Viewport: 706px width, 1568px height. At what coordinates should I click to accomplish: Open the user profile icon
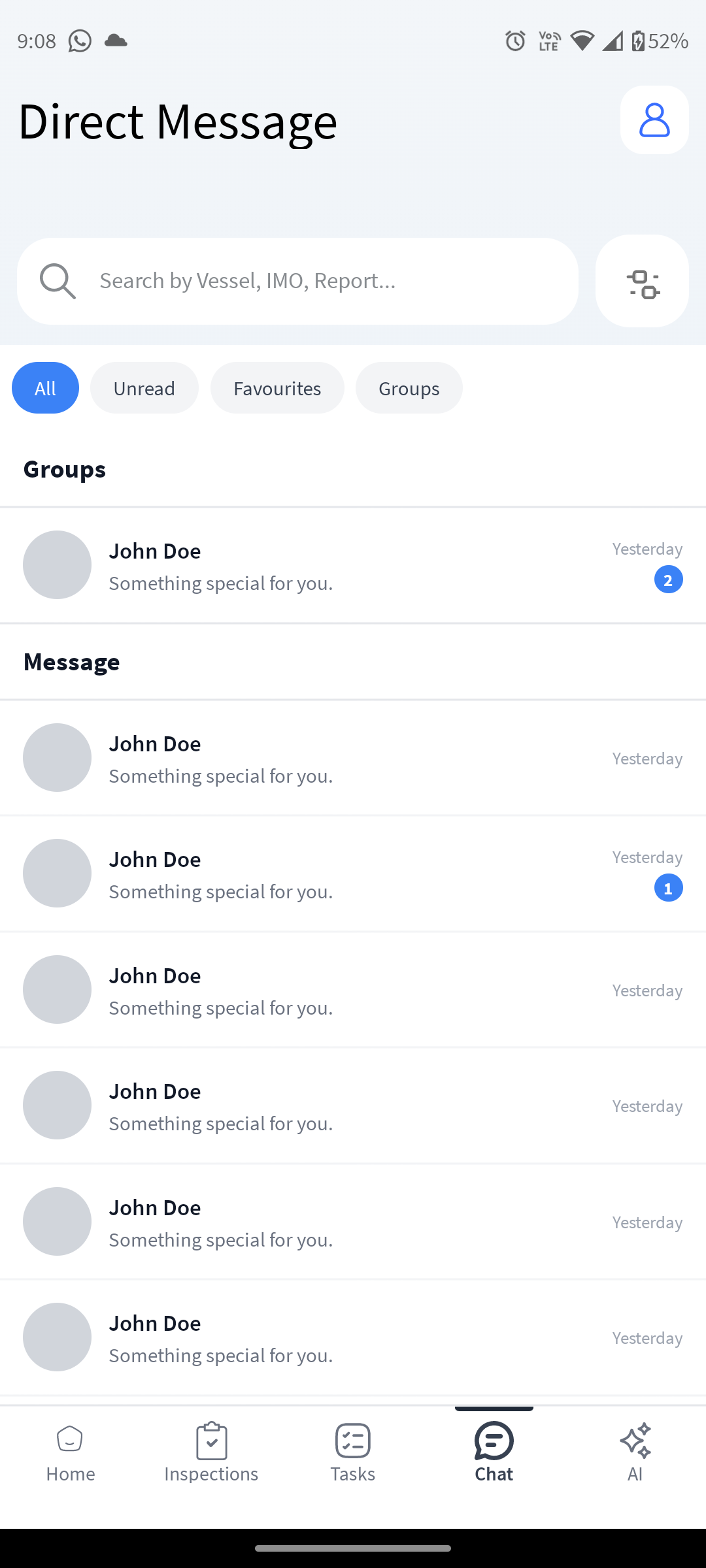654,120
